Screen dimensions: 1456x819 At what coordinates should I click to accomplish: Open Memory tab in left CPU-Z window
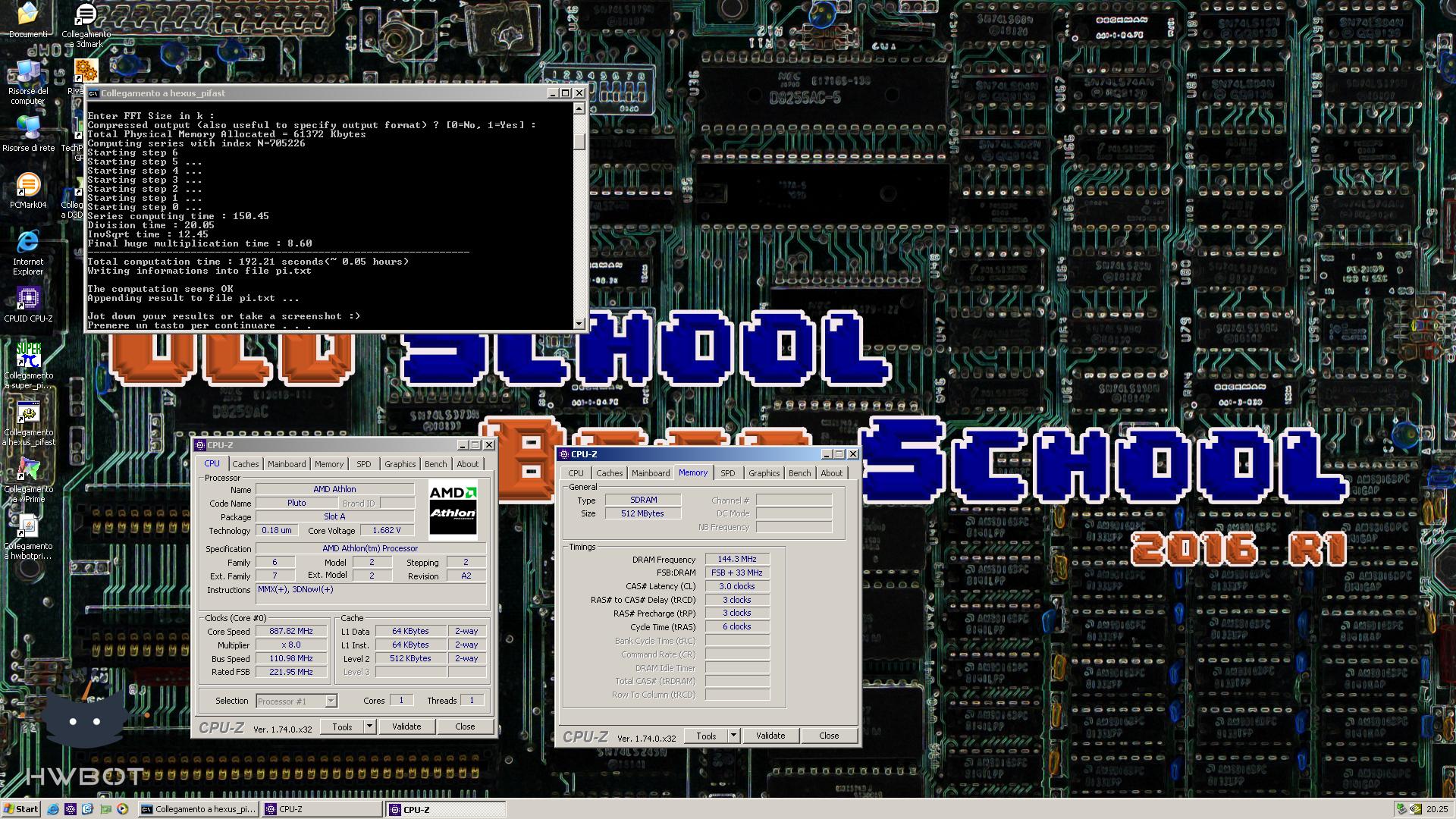click(x=329, y=464)
